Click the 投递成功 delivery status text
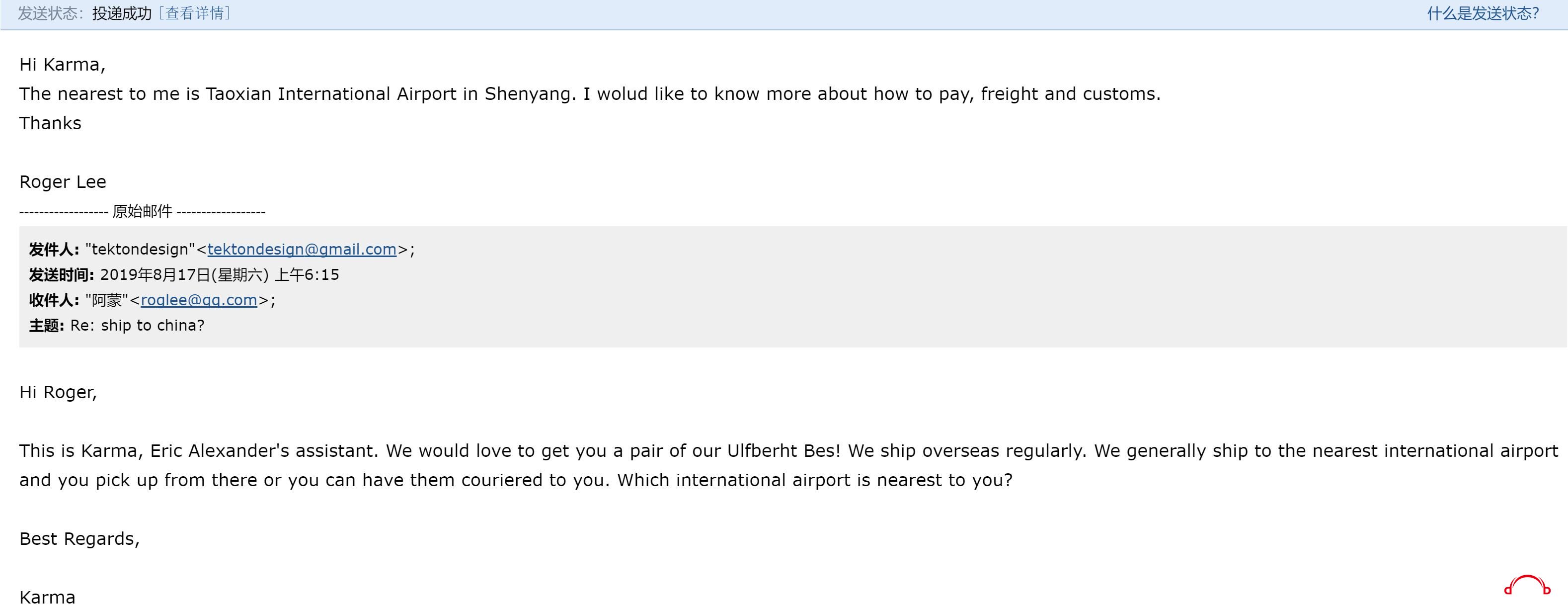The width and height of the screenshot is (1568, 607). click(122, 13)
